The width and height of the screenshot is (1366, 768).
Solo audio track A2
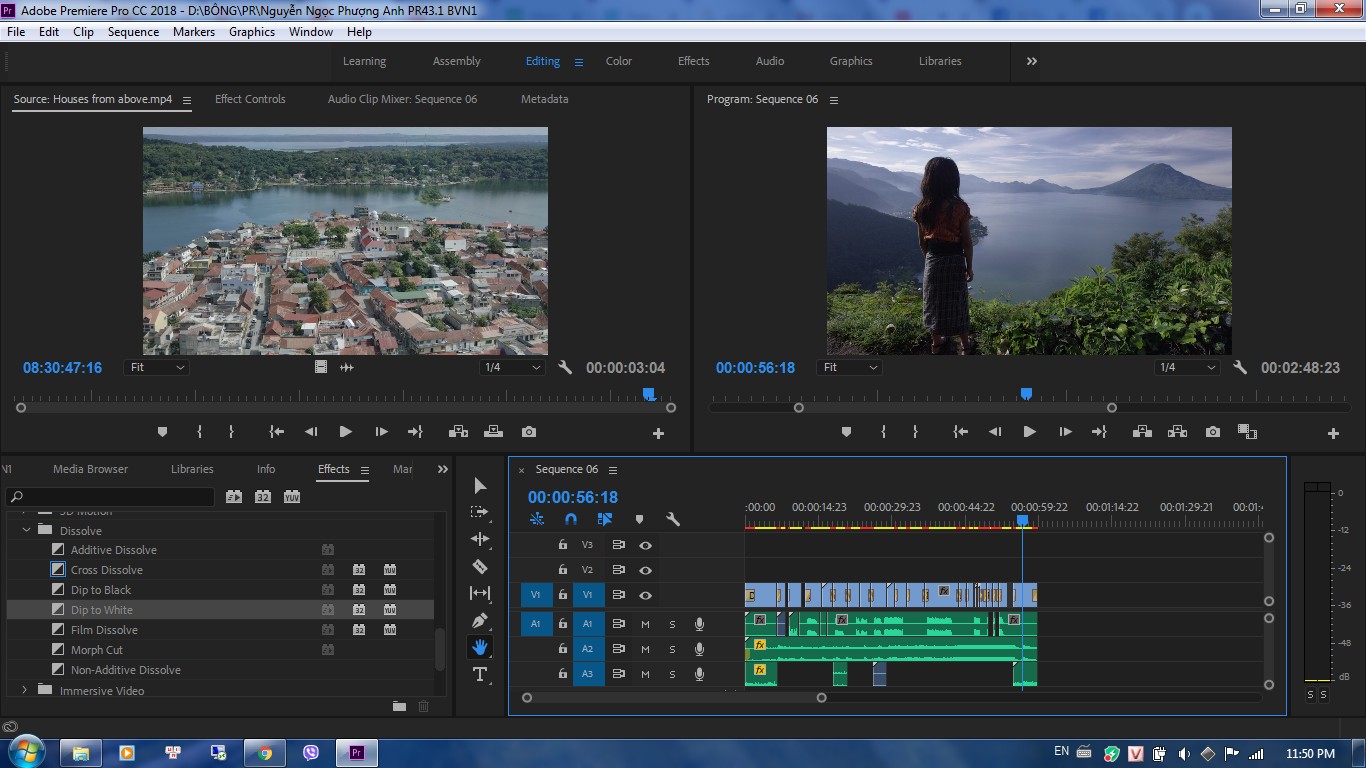pyautogui.click(x=672, y=649)
